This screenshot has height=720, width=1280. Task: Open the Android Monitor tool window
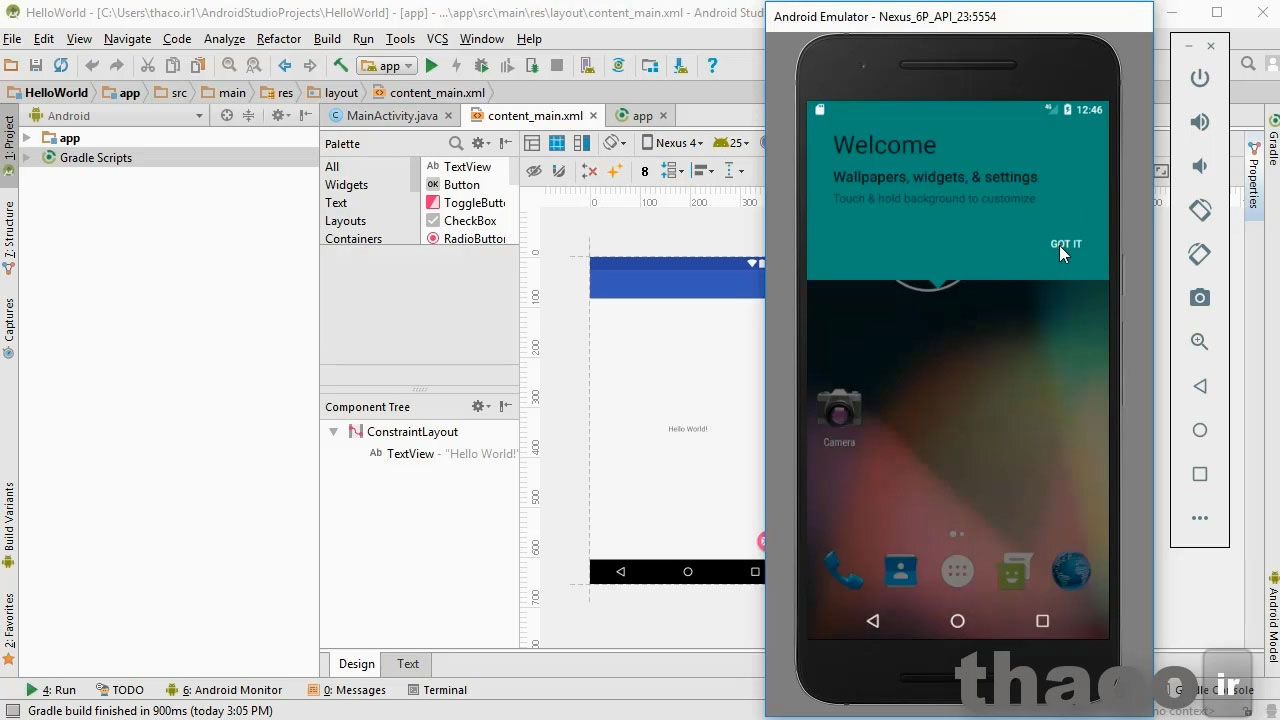(225, 690)
